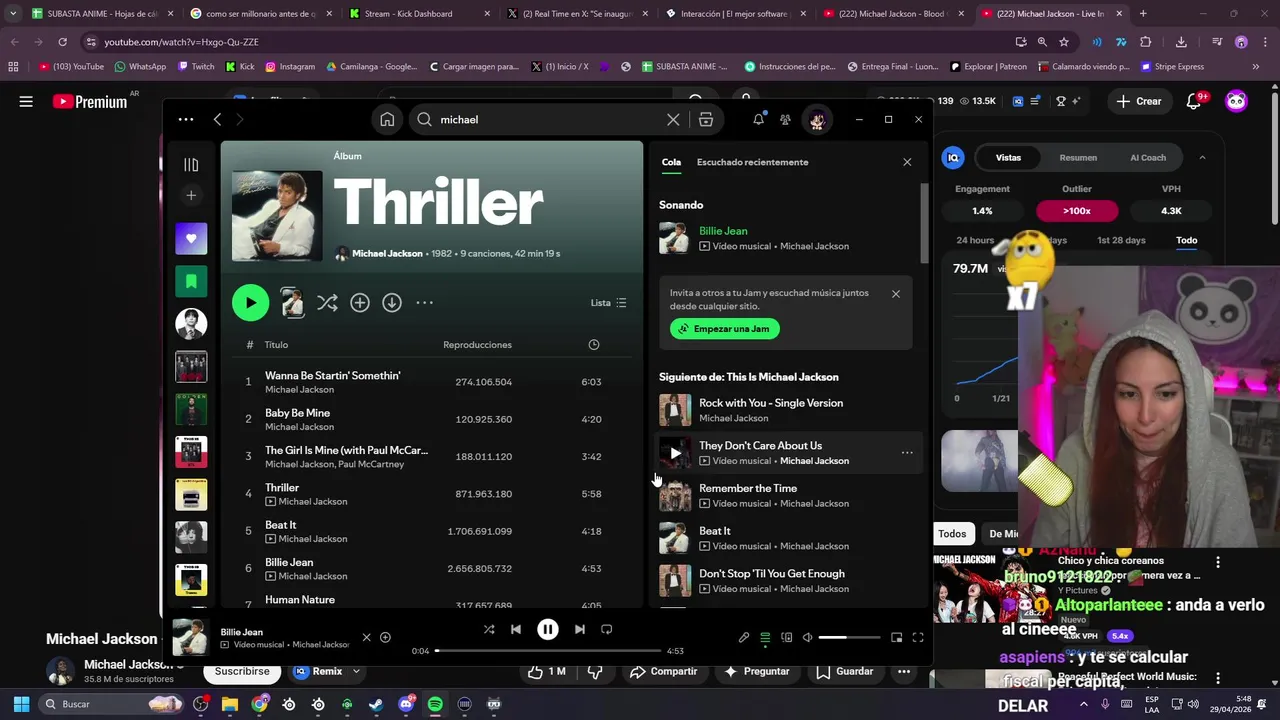Pause Billie Jean playback

(x=548, y=629)
